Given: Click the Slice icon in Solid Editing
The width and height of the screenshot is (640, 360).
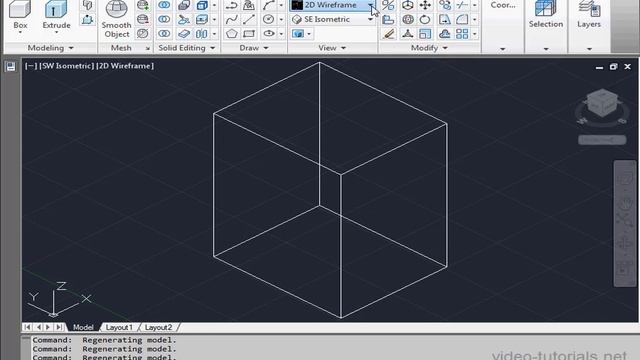Looking at the screenshot, I should tap(184, 19).
